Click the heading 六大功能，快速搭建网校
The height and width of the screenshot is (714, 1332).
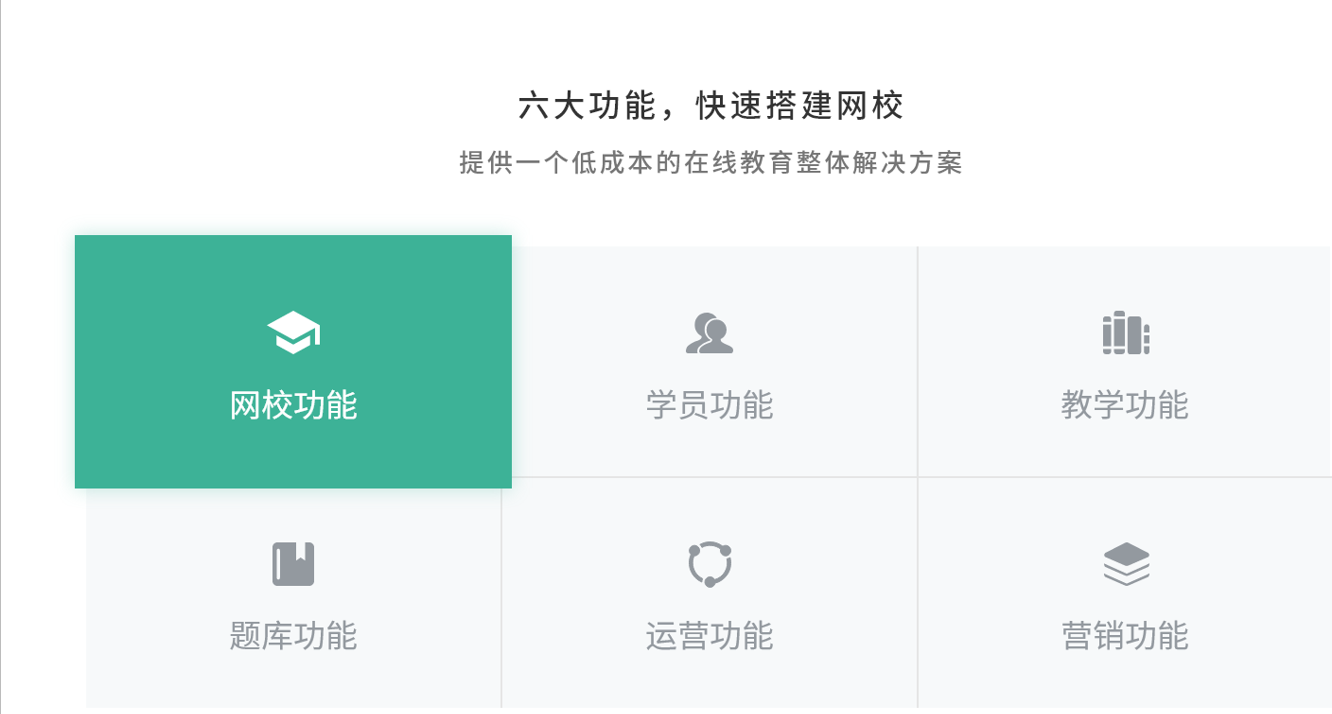[710, 106]
